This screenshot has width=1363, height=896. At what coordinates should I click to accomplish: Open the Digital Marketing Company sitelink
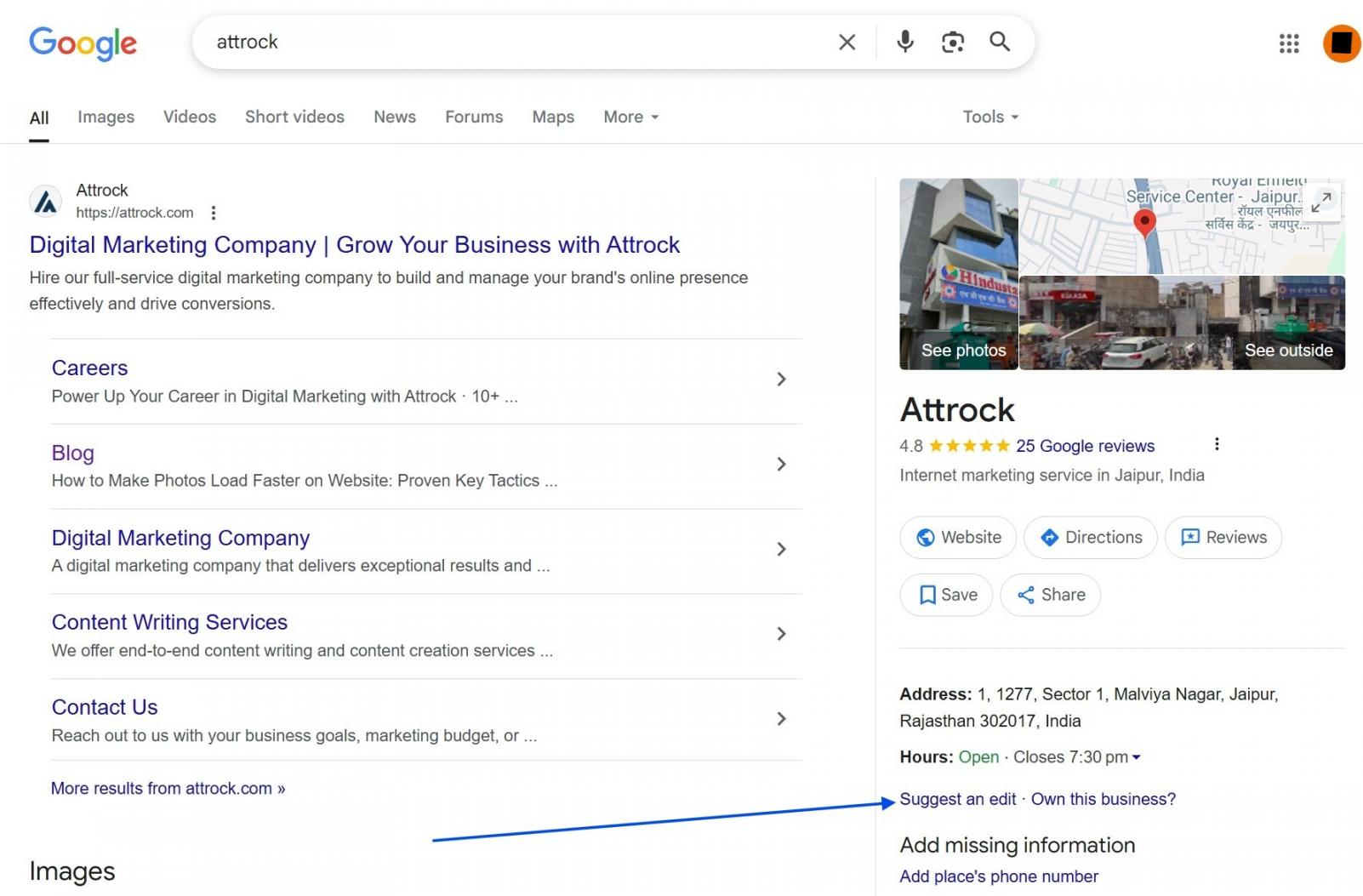[180, 538]
